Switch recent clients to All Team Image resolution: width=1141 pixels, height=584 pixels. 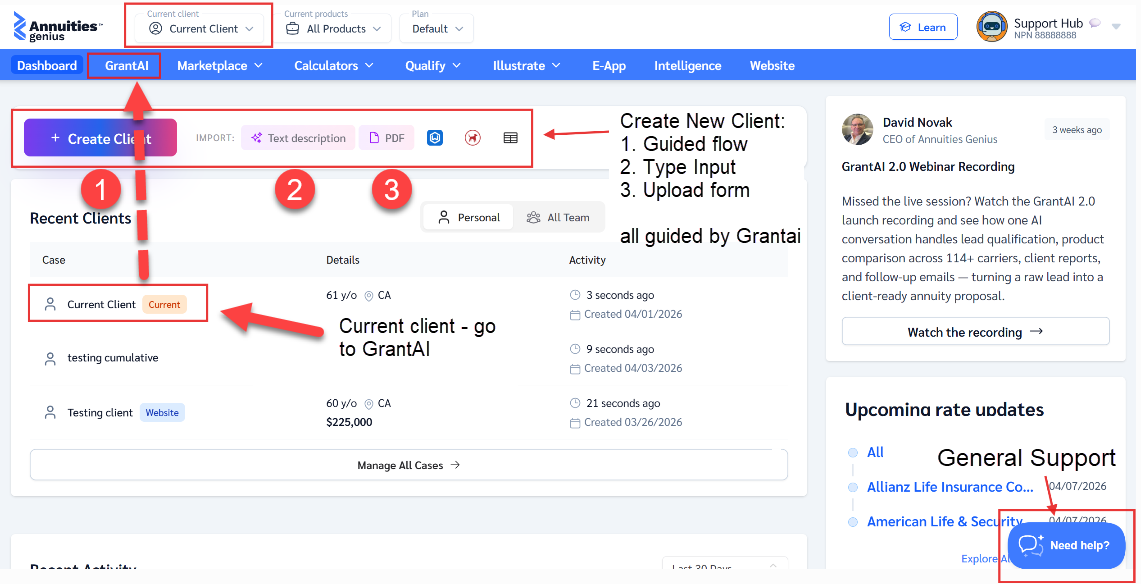[558, 217]
